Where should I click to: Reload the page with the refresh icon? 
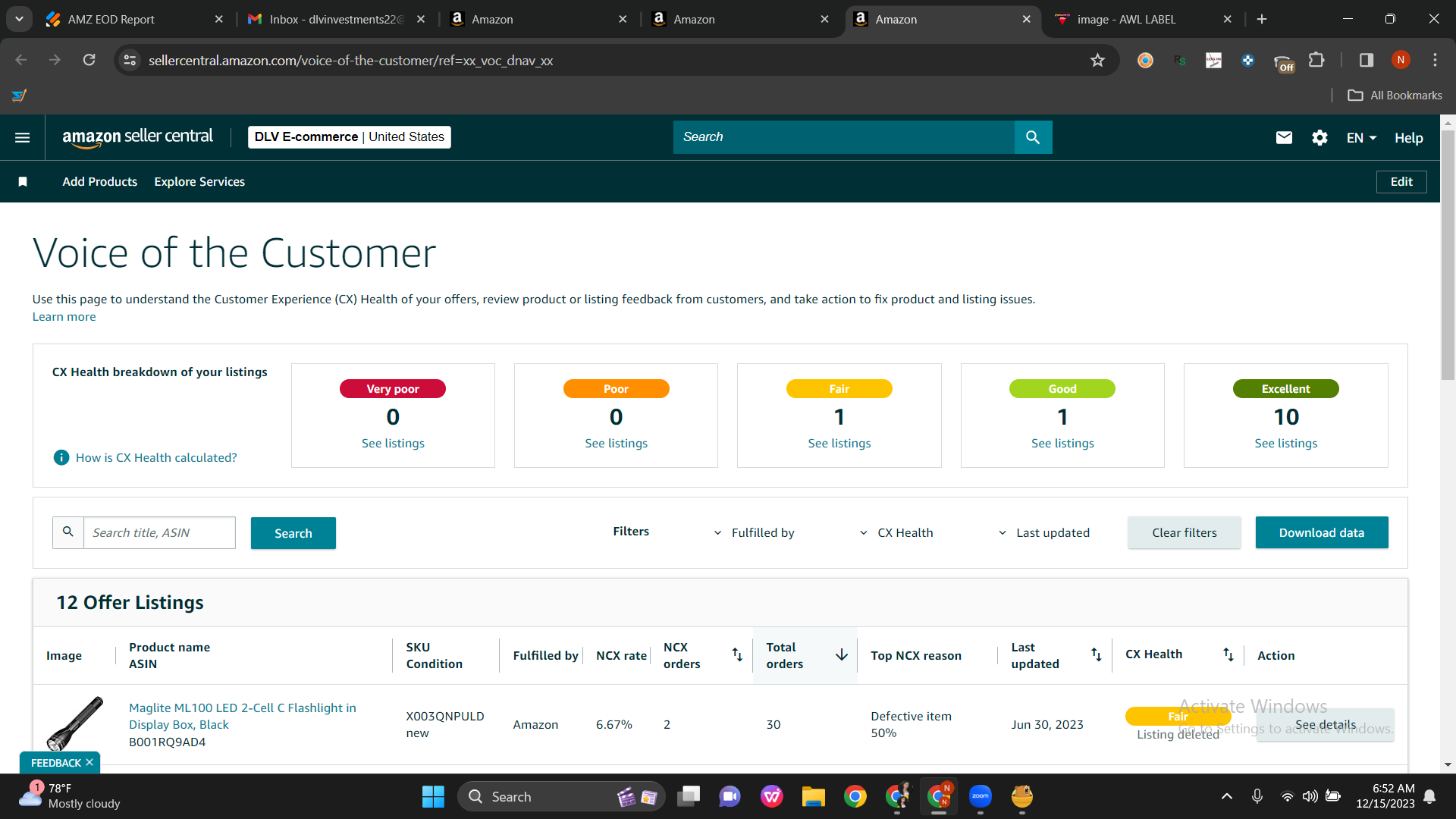coord(89,60)
